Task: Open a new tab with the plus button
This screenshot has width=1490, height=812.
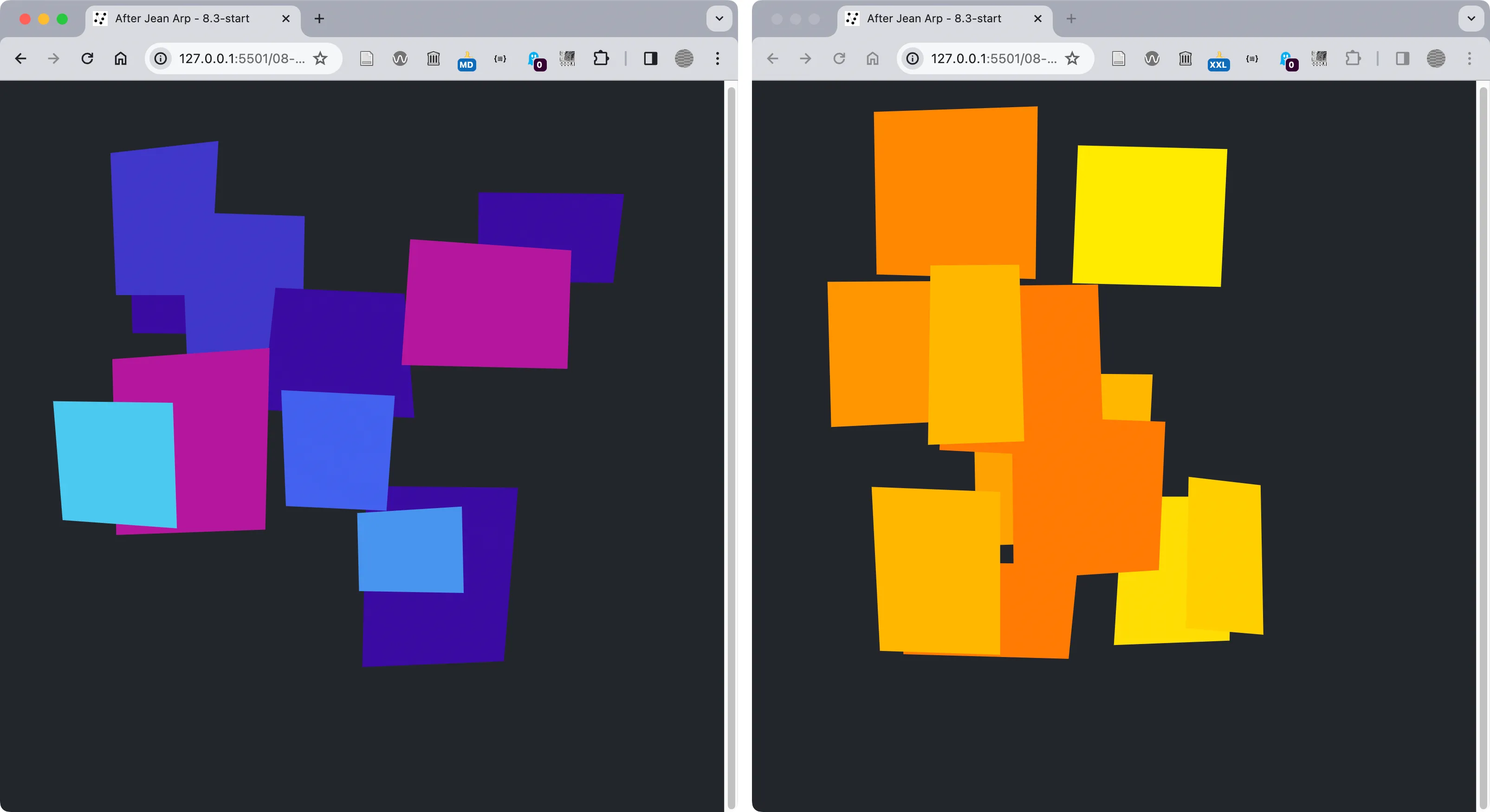Action: coord(319,19)
